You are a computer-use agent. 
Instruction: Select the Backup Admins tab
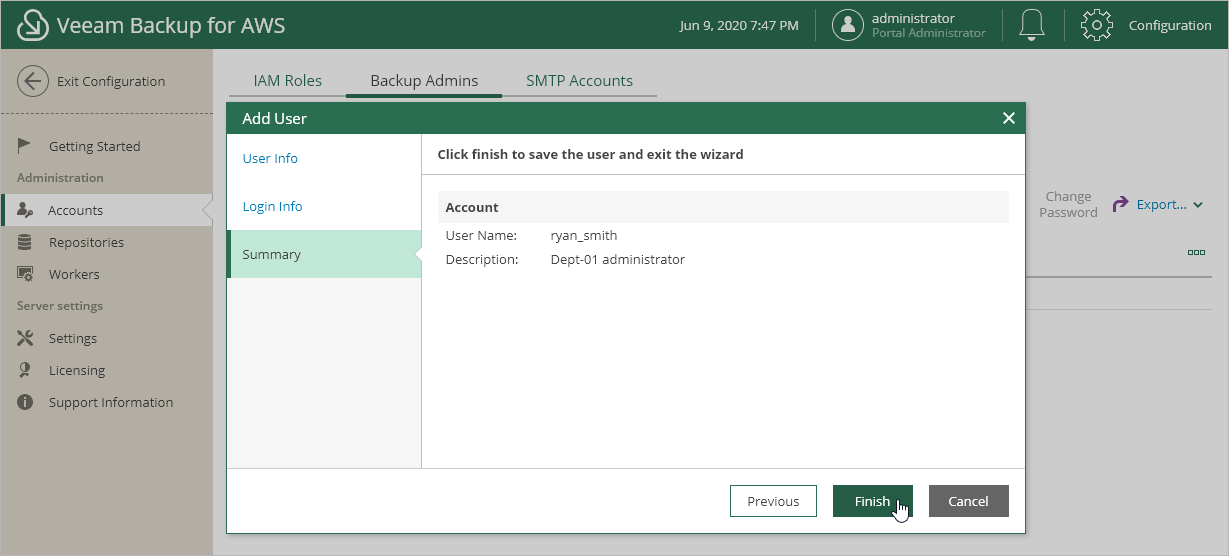point(424,81)
